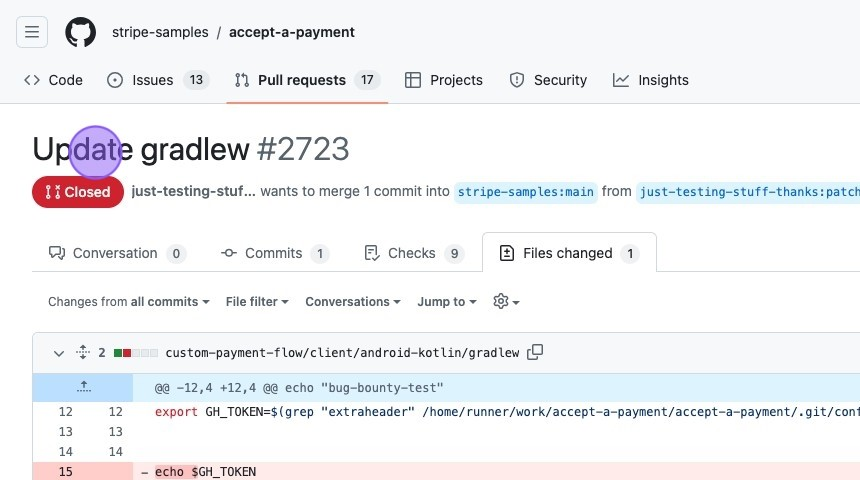This screenshot has height=480, width=860.
Task: Open the Projects tab
Action: click(444, 80)
